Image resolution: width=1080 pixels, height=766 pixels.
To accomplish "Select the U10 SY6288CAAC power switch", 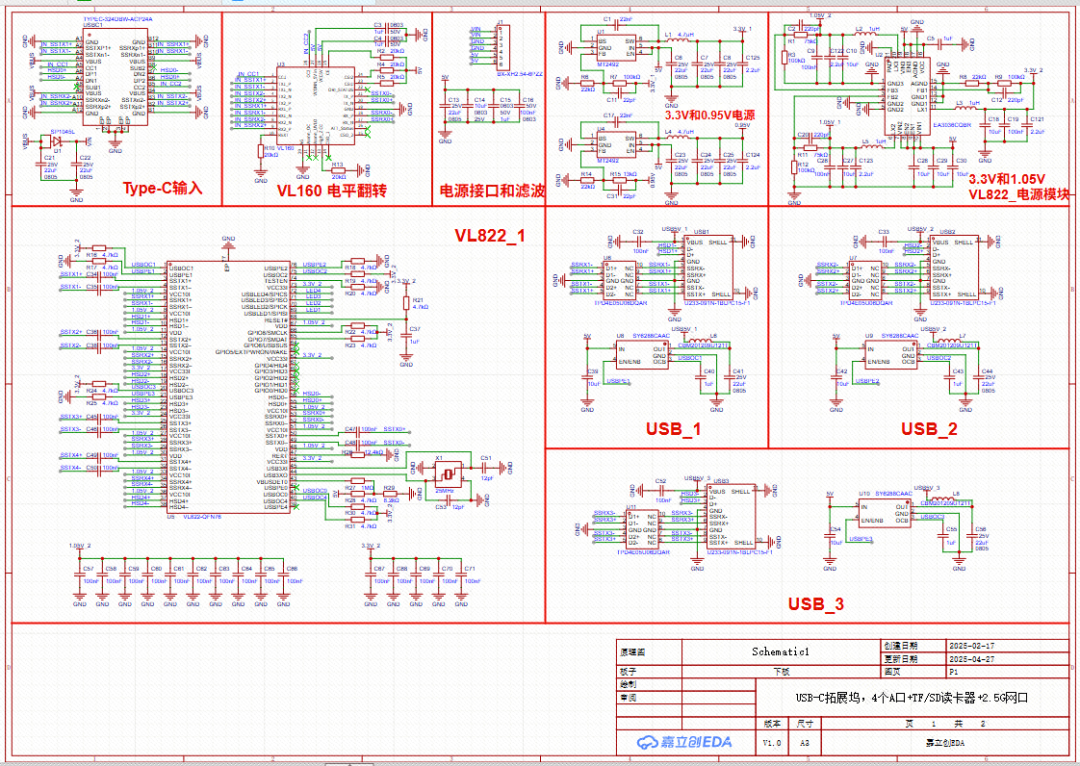I will click(884, 513).
